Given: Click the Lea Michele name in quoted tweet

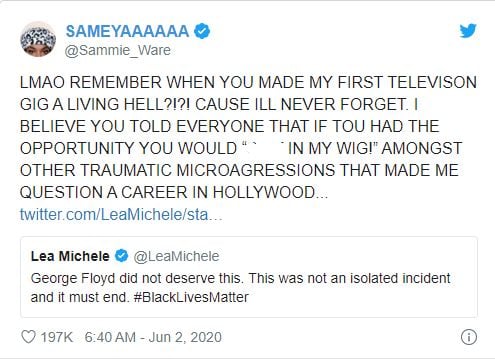Looking at the screenshot, I should pyautogui.click(x=70, y=256).
